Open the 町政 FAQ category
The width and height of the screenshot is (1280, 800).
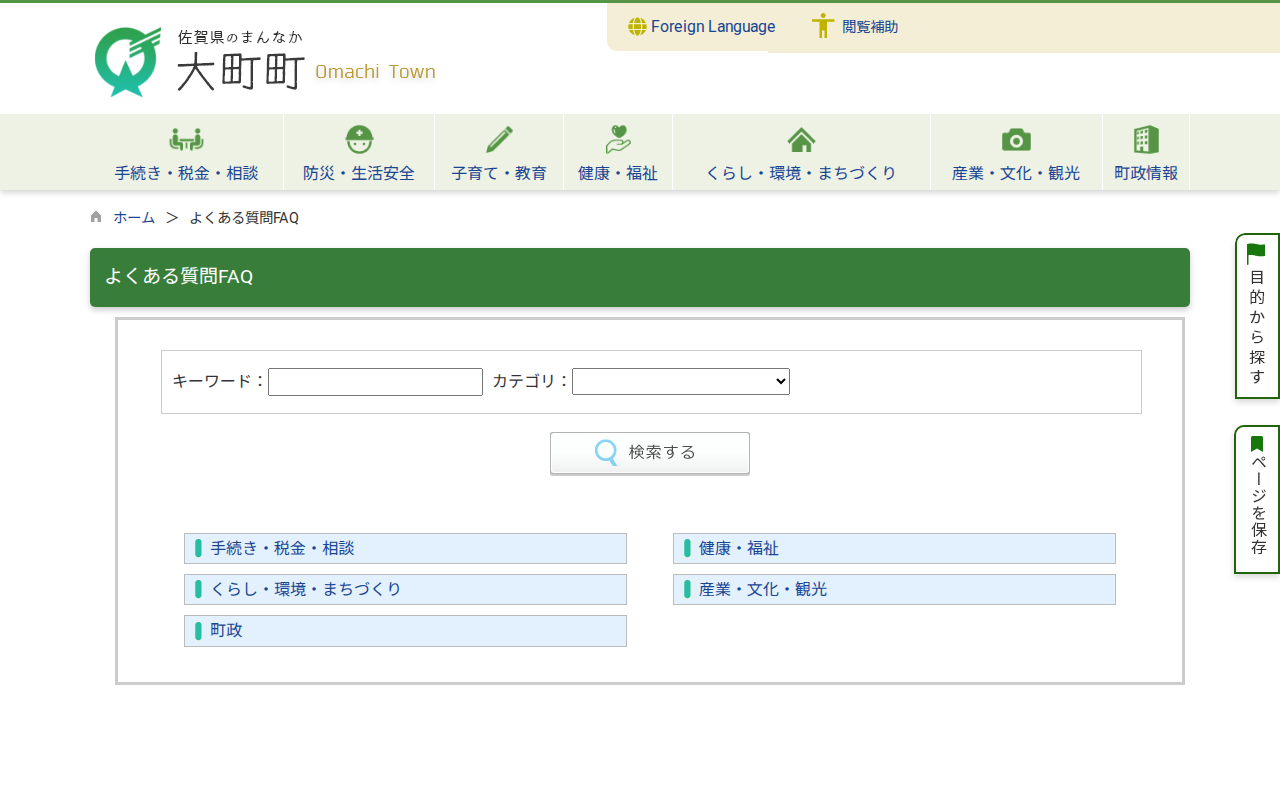tap(226, 631)
